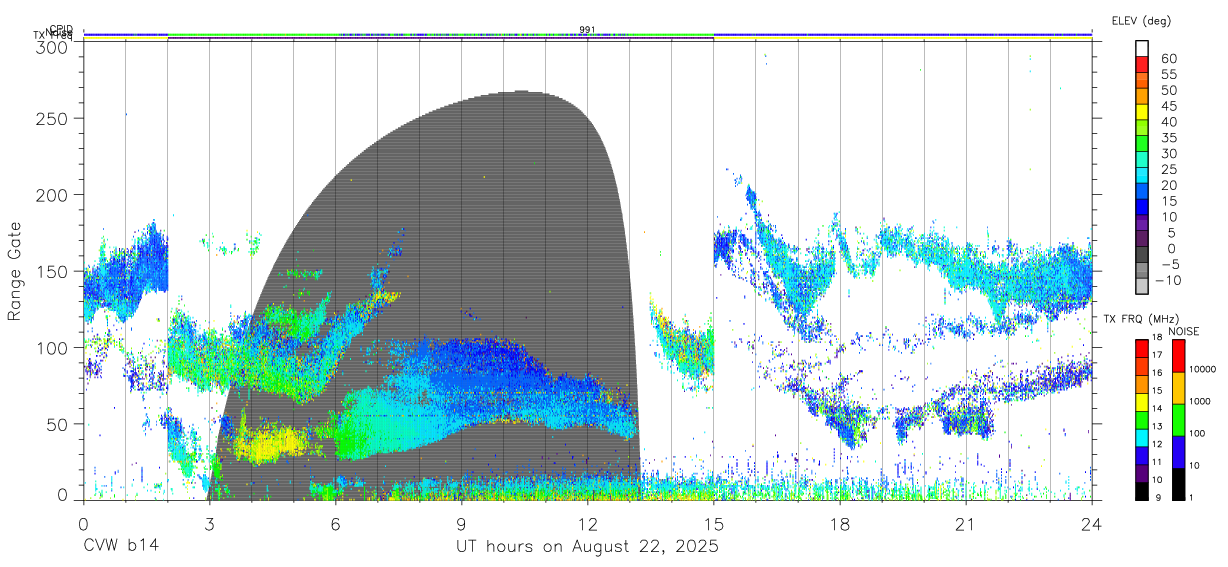
Task: Click the "100" label on the NOISE scale
Action: click(x=1198, y=433)
